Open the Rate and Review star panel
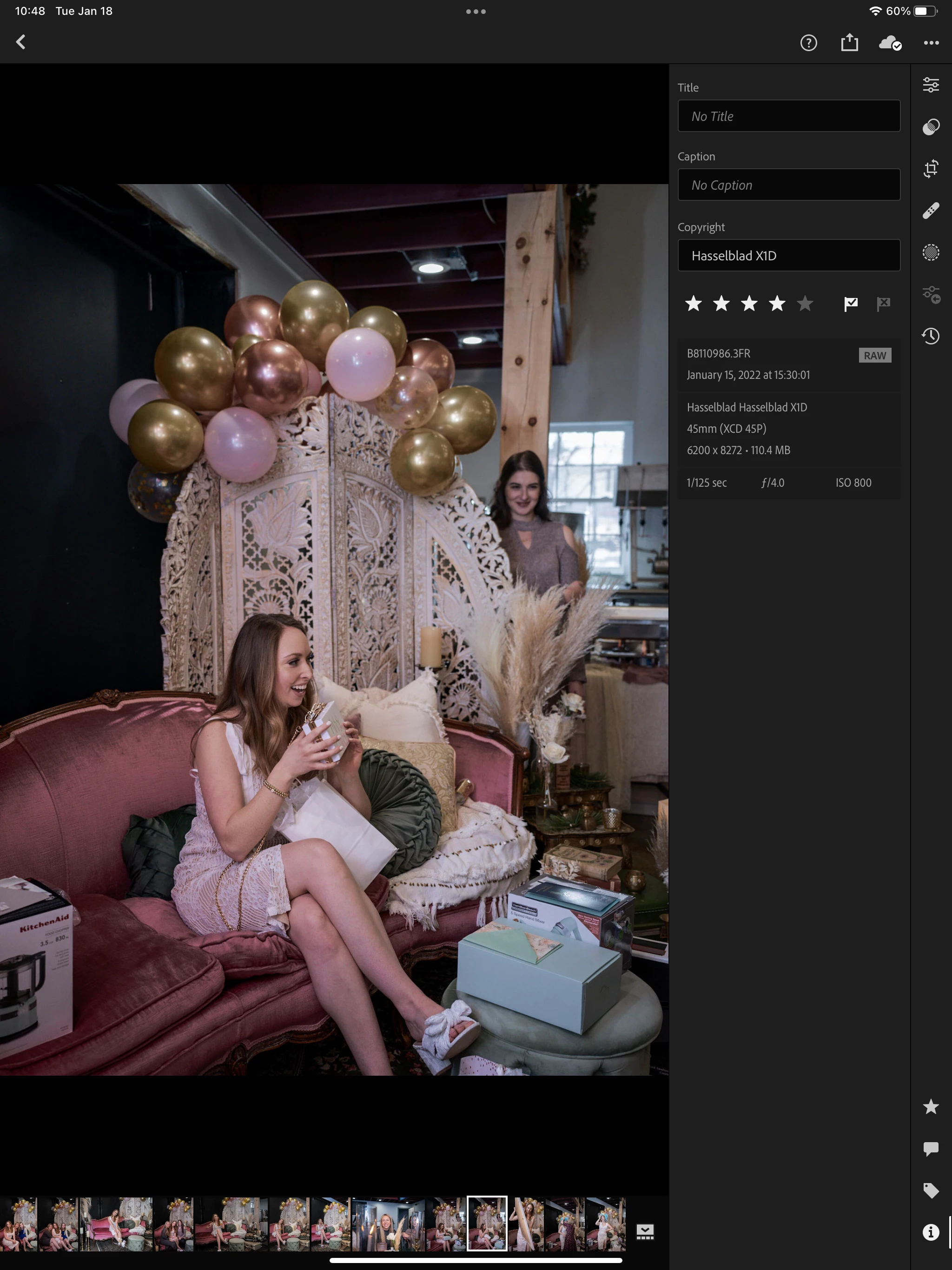This screenshot has height=1270, width=952. [931, 1106]
